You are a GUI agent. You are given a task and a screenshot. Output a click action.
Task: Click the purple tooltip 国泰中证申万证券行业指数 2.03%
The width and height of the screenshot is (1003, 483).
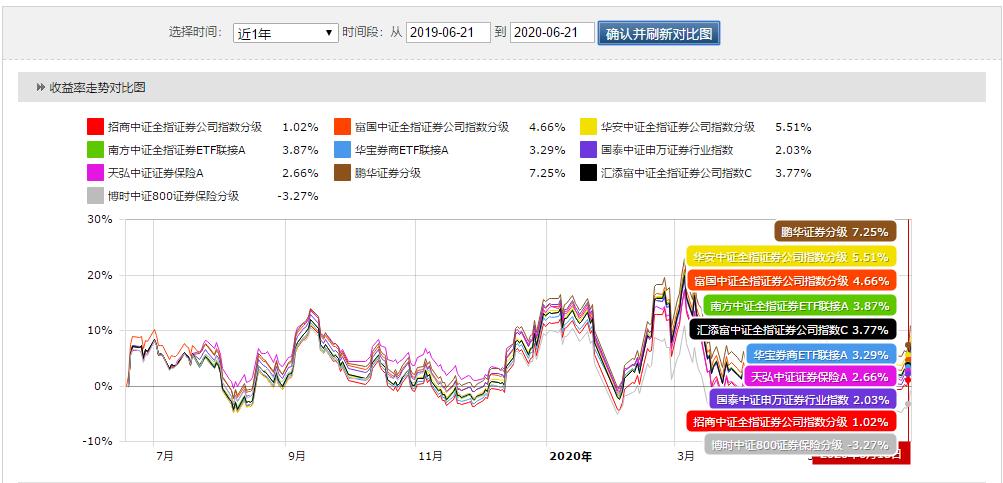[803, 400]
